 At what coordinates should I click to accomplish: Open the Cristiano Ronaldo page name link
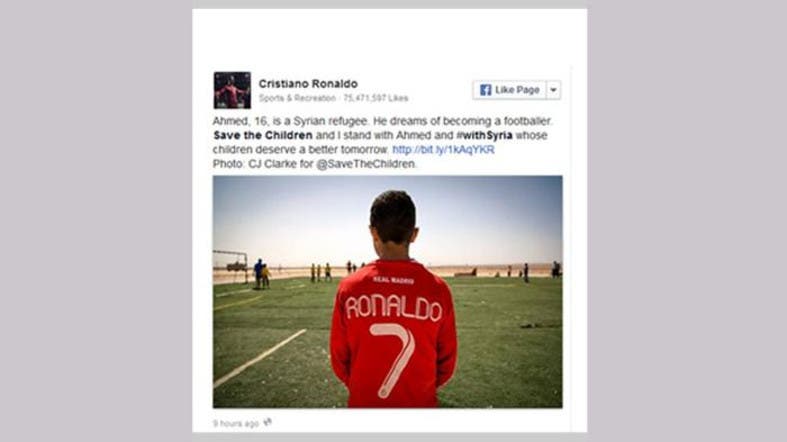pos(308,84)
